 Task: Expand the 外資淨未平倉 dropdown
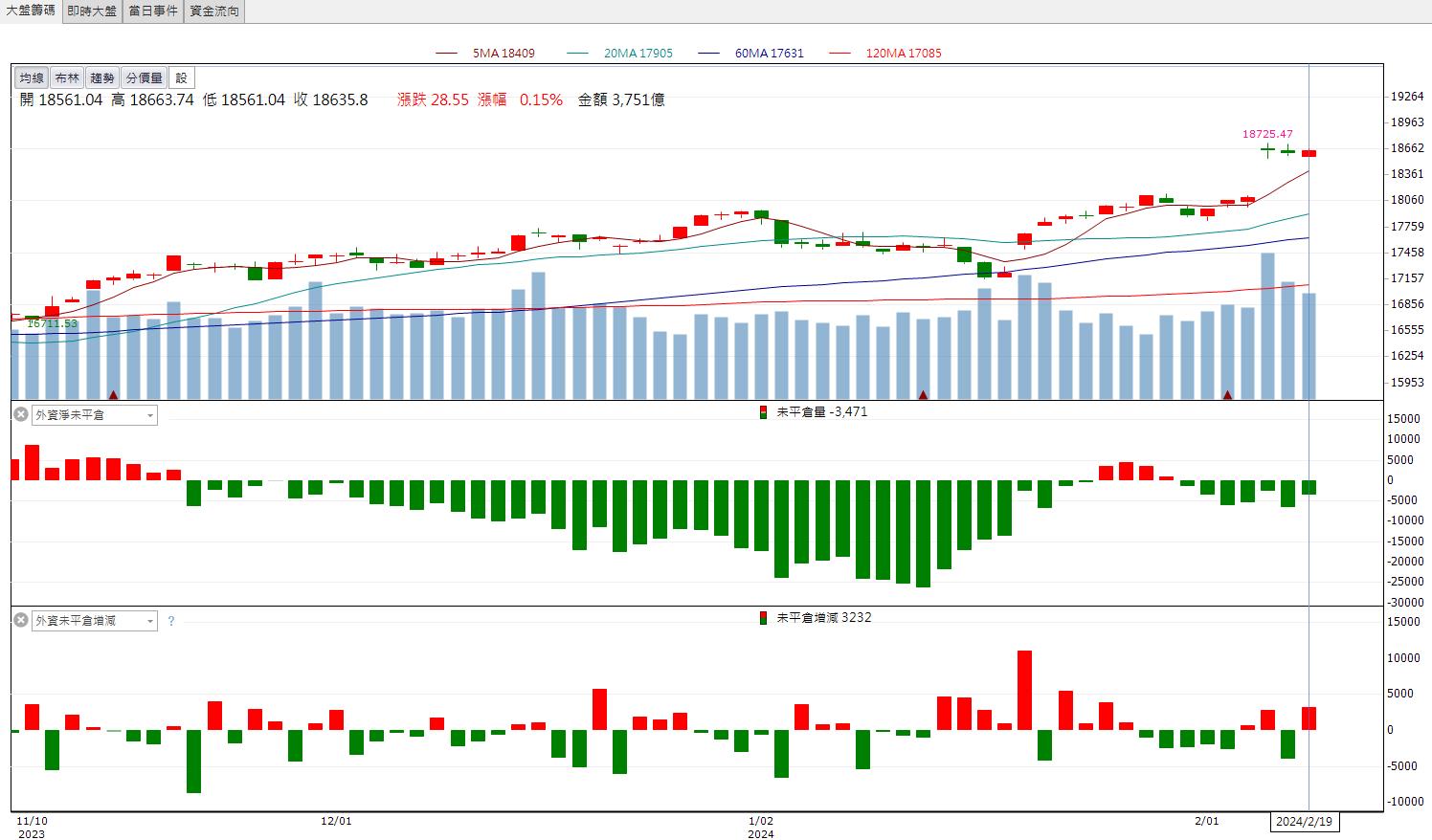point(150,415)
